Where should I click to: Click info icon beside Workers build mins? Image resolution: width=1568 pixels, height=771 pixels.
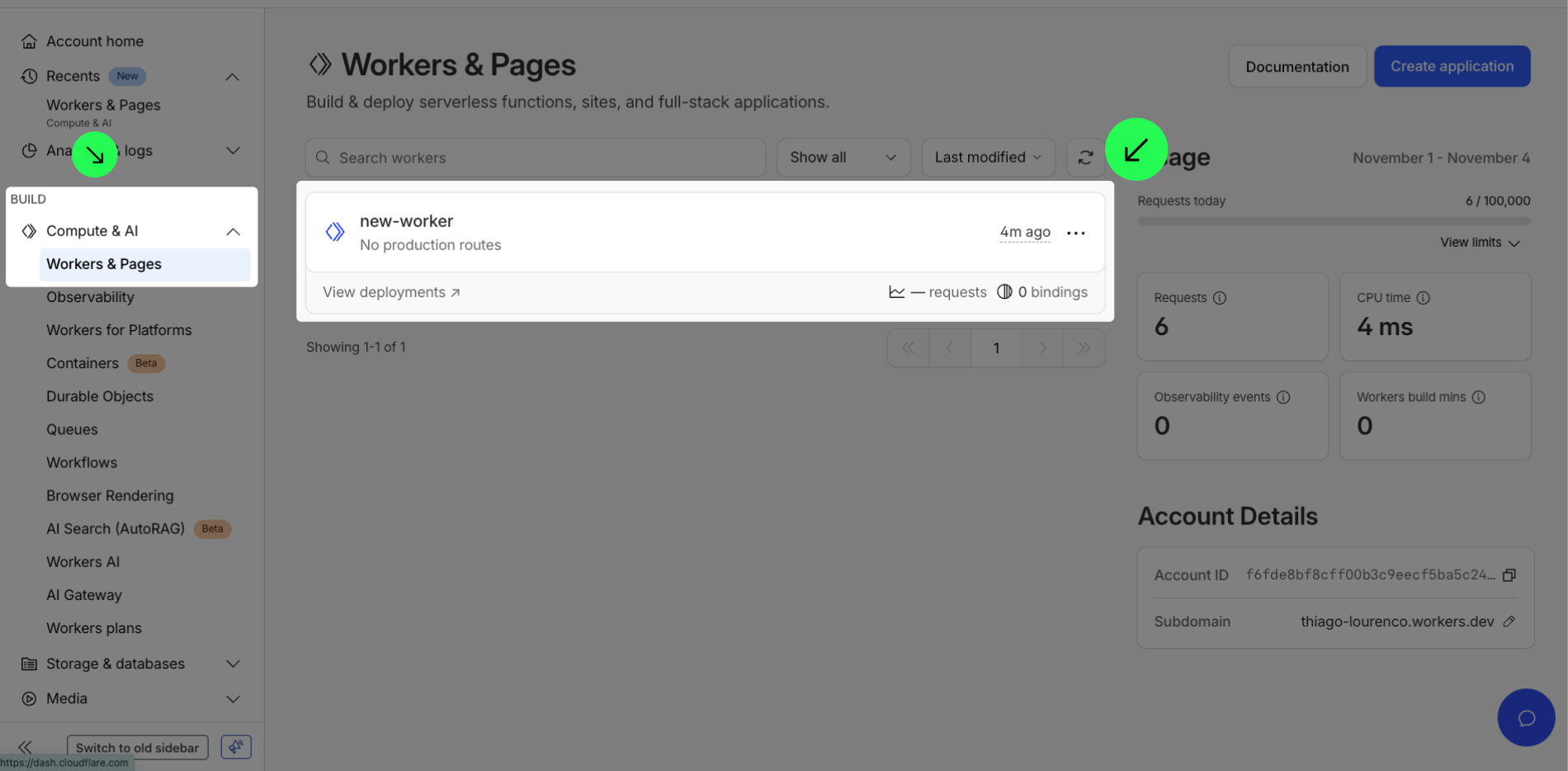(1479, 397)
